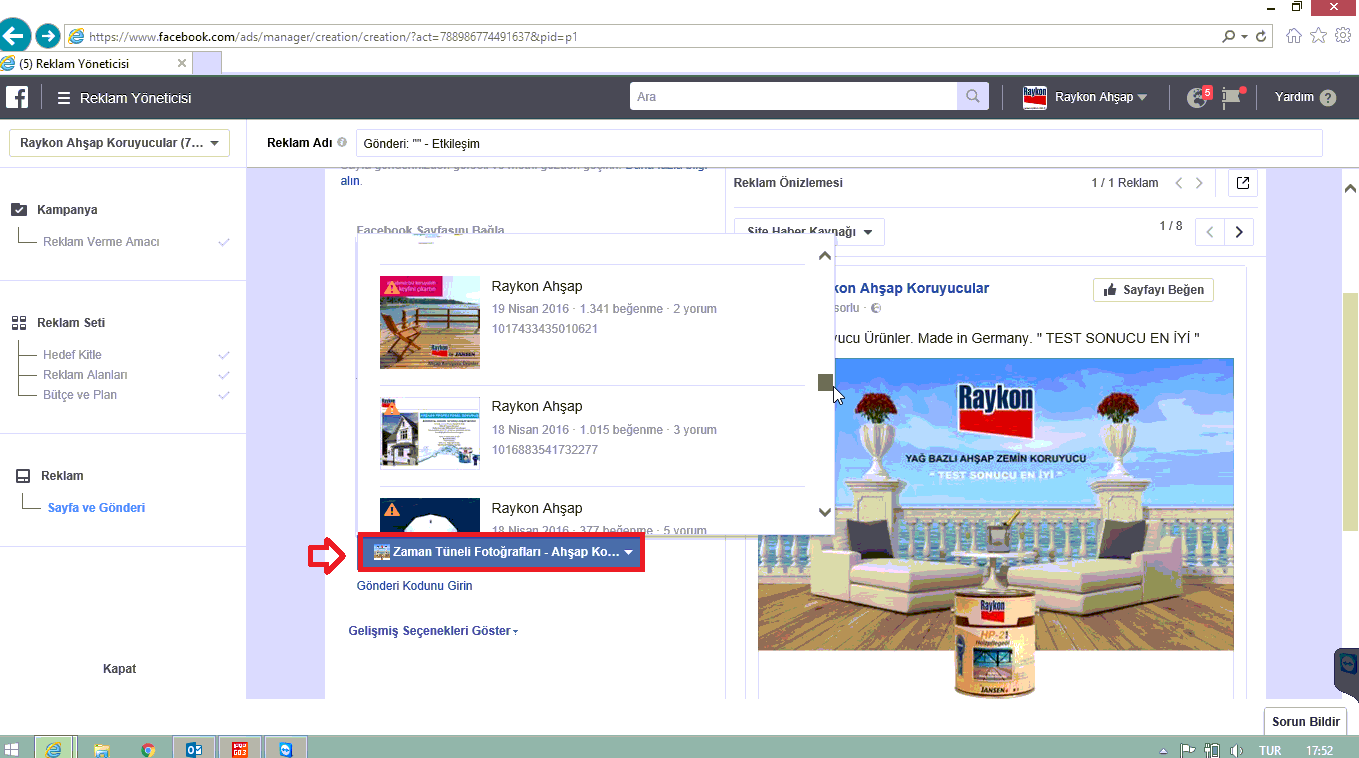Select the 19 Nisan 2016 Raykon Ahşap post thumbnail
The height and width of the screenshot is (758, 1359).
tap(430, 322)
